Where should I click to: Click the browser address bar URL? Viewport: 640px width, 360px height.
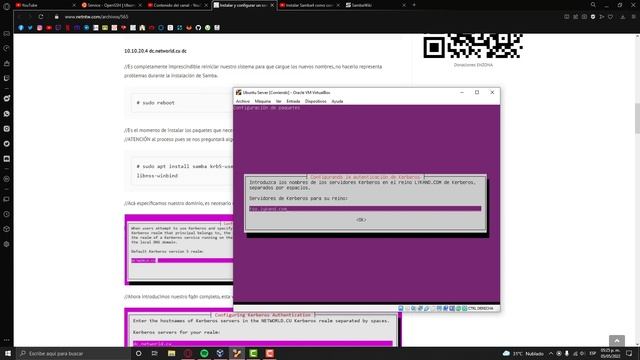[97, 17]
